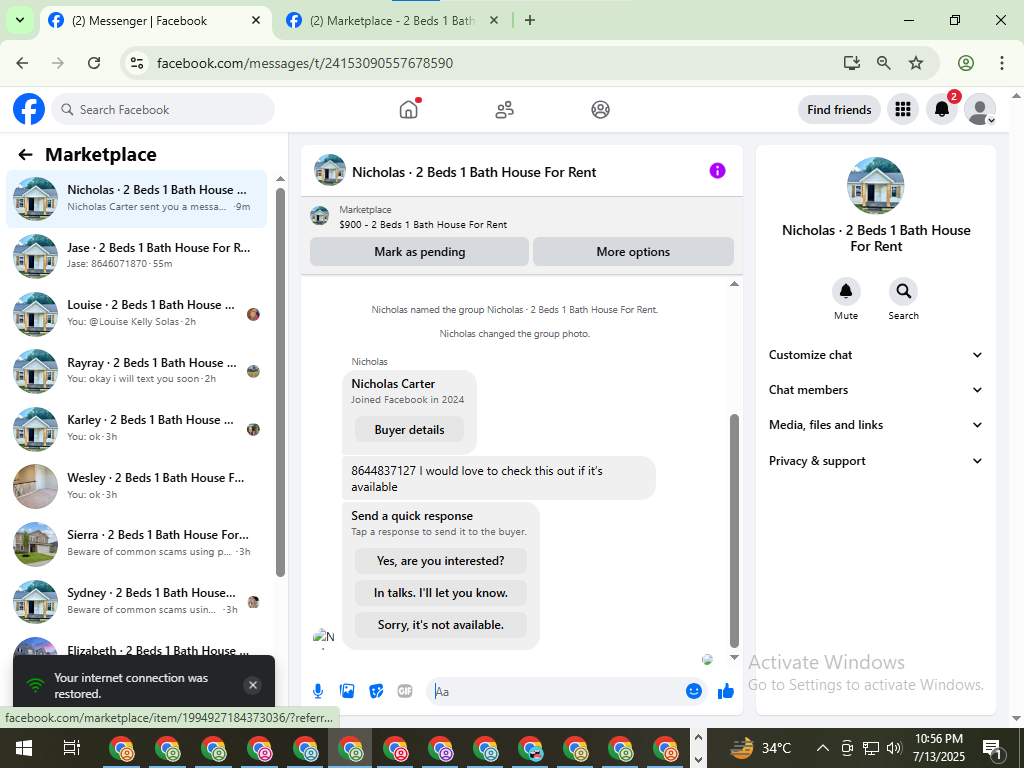Open Windows Task View
1024x768 pixels.
(71, 748)
